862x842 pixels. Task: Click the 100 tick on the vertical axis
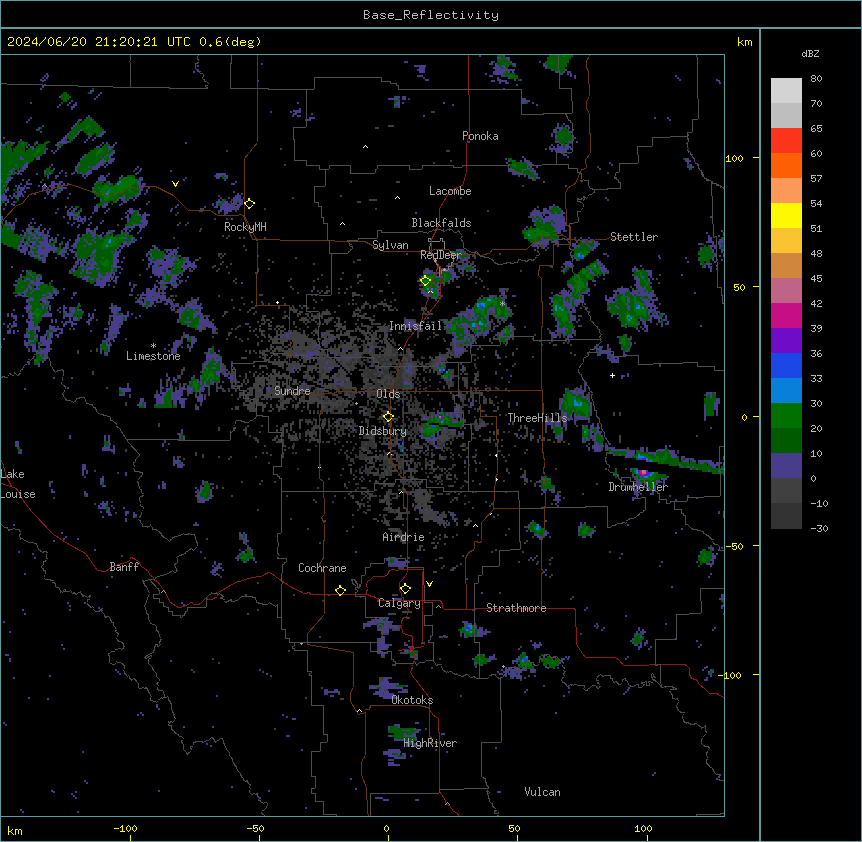[734, 158]
